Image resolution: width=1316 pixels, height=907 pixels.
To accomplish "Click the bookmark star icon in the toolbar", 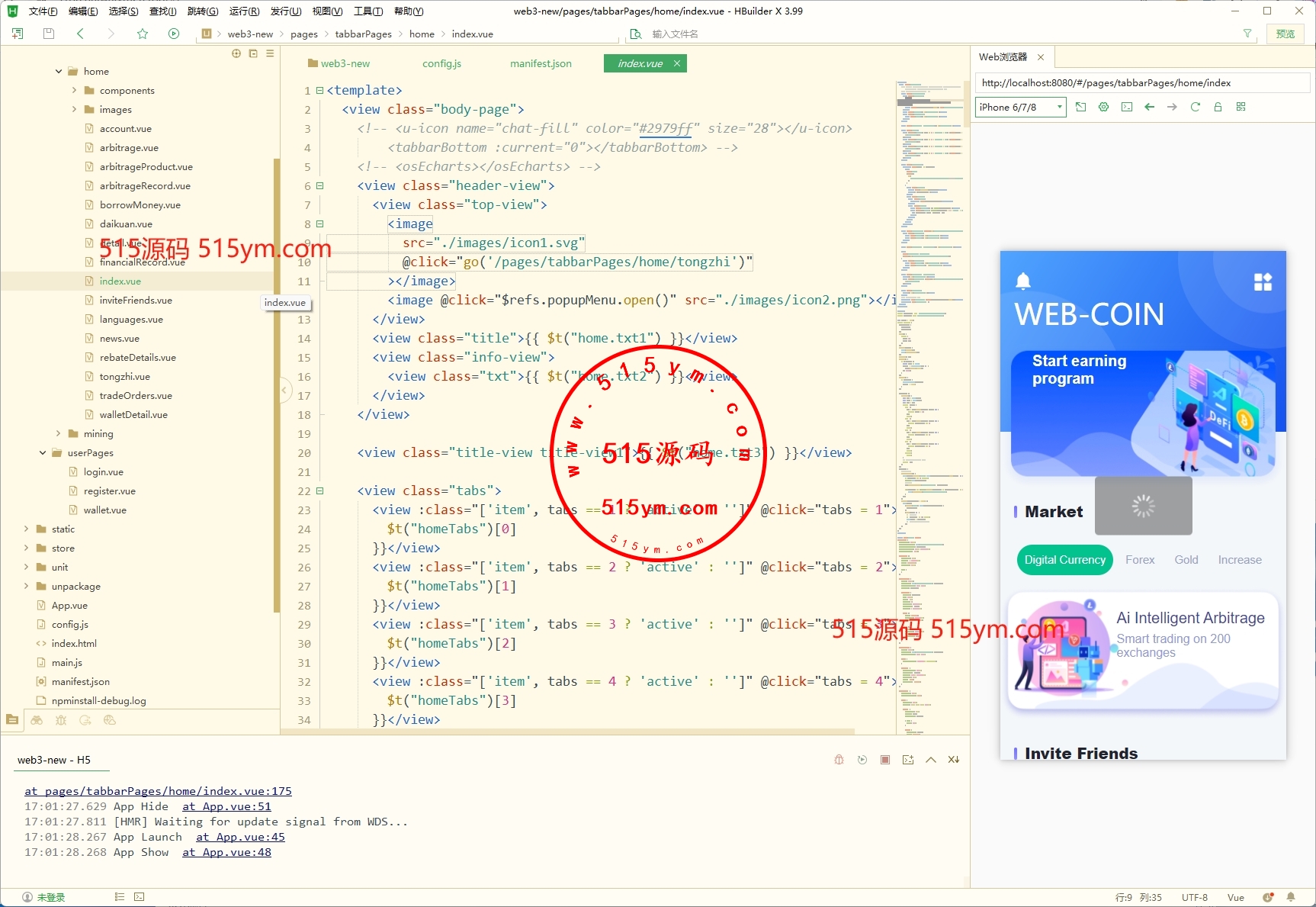I will [143, 34].
